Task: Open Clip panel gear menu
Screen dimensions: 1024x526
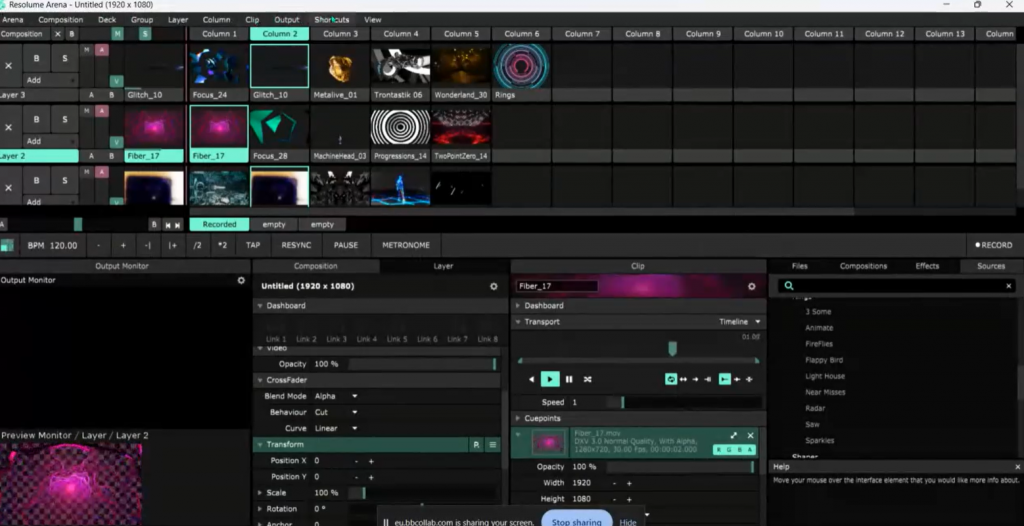Action: click(x=752, y=286)
